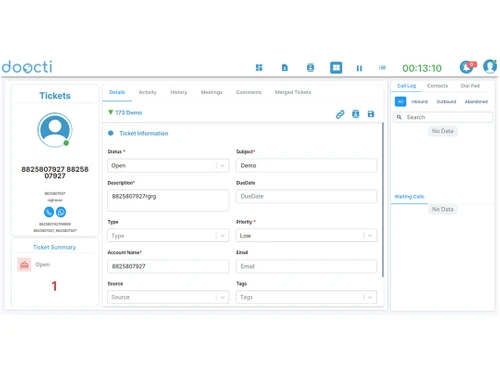This screenshot has height=375, width=500.
Task: Click the DueDate input field
Action: [306, 196]
